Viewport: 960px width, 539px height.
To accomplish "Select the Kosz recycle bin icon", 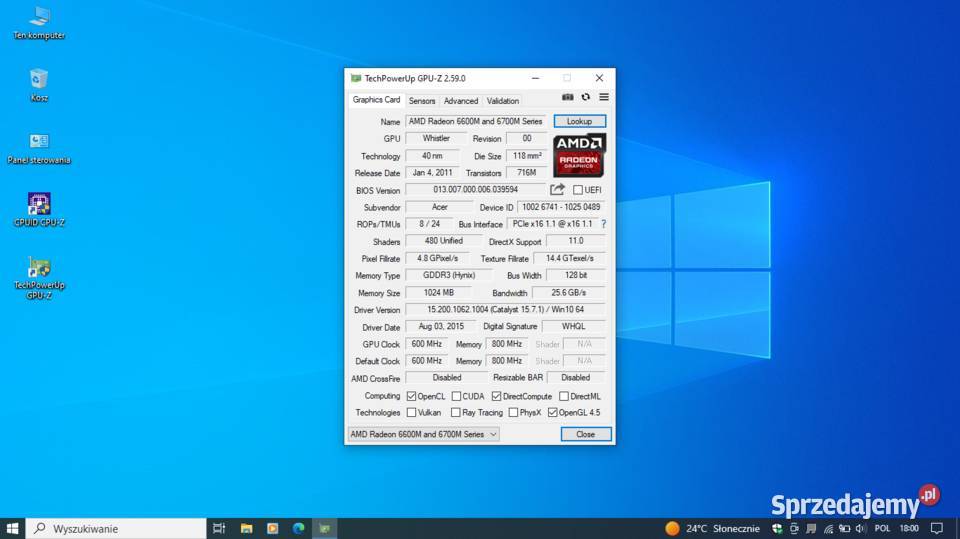I will coord(39,85).
